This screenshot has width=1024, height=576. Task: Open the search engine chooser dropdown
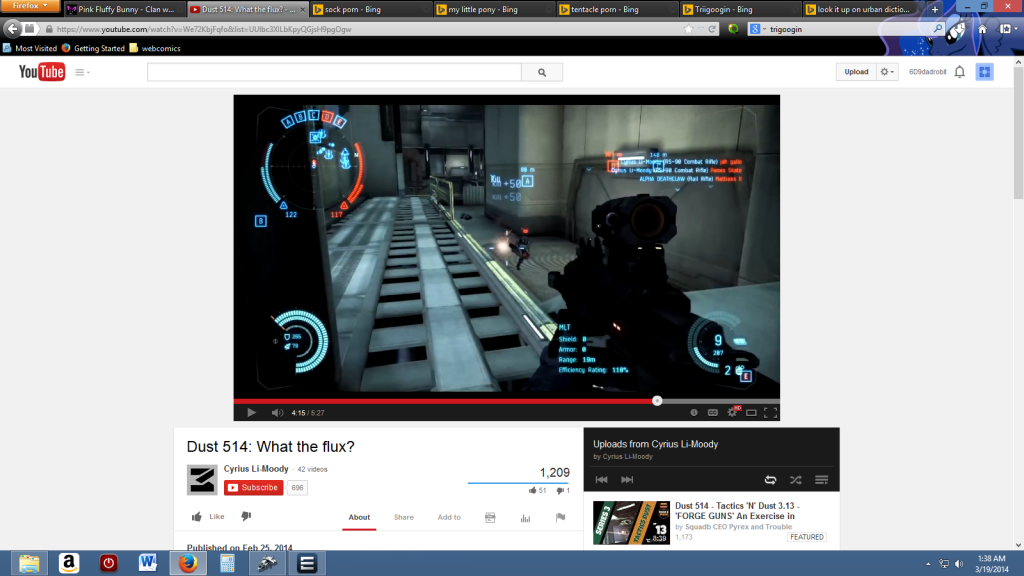[758, 29]
